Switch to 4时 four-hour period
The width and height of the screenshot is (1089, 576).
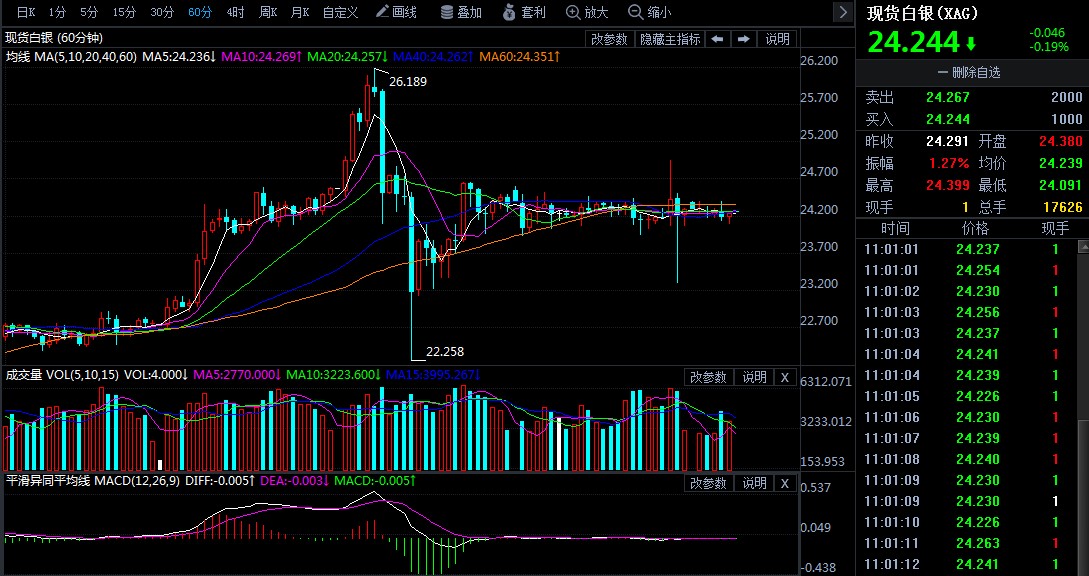235,12
